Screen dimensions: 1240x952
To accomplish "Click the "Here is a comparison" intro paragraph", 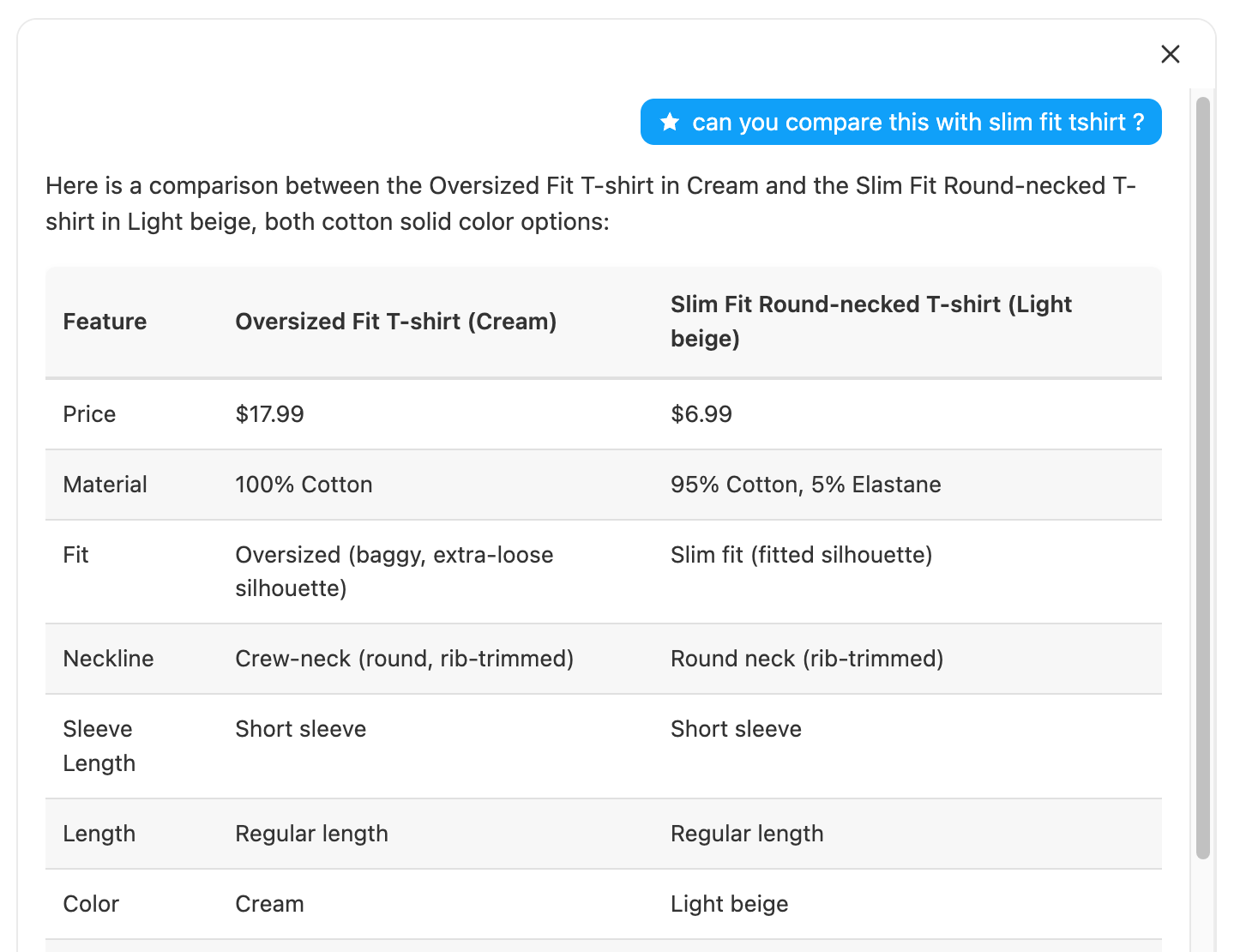I will coord(590,204).
